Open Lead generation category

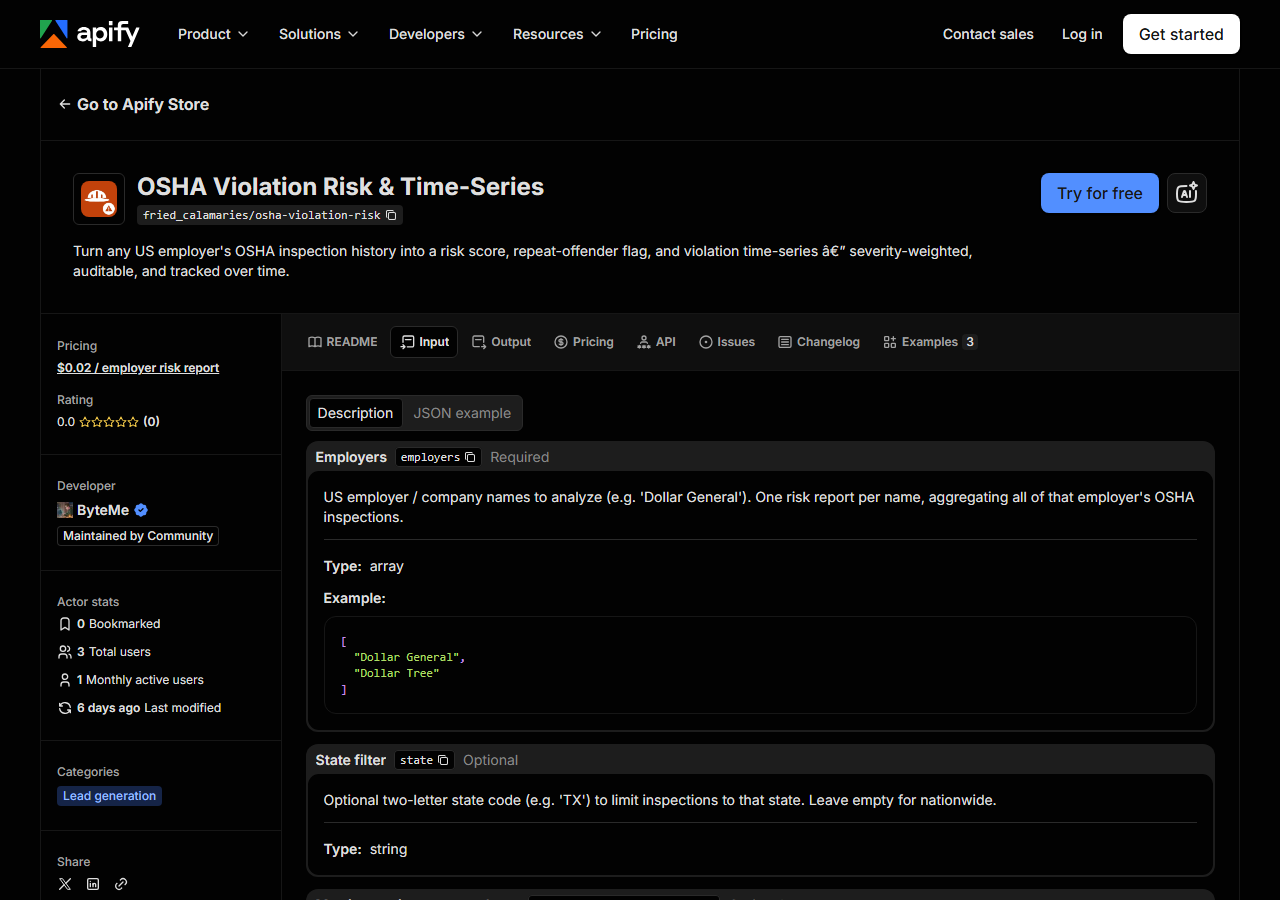click(x=110, y=796)
